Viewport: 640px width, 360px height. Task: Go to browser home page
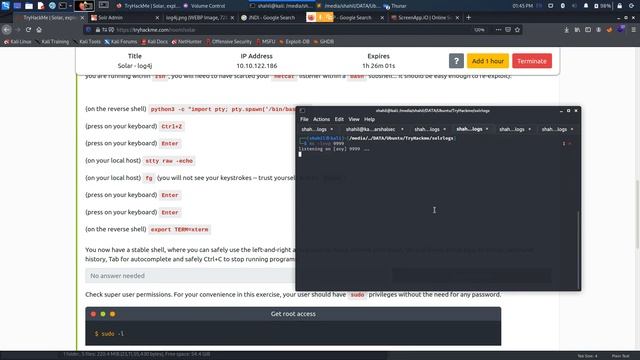(x=39, y=29)
